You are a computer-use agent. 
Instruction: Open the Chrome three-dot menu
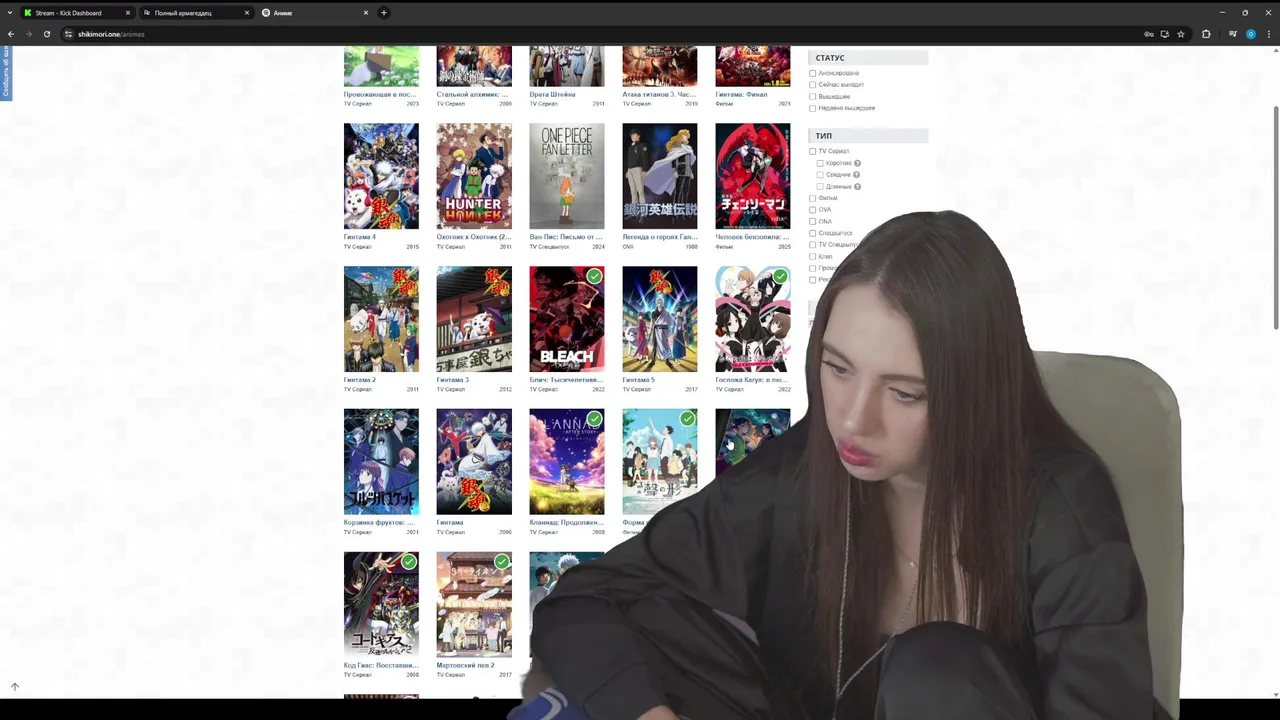[x=1268, y=34]
